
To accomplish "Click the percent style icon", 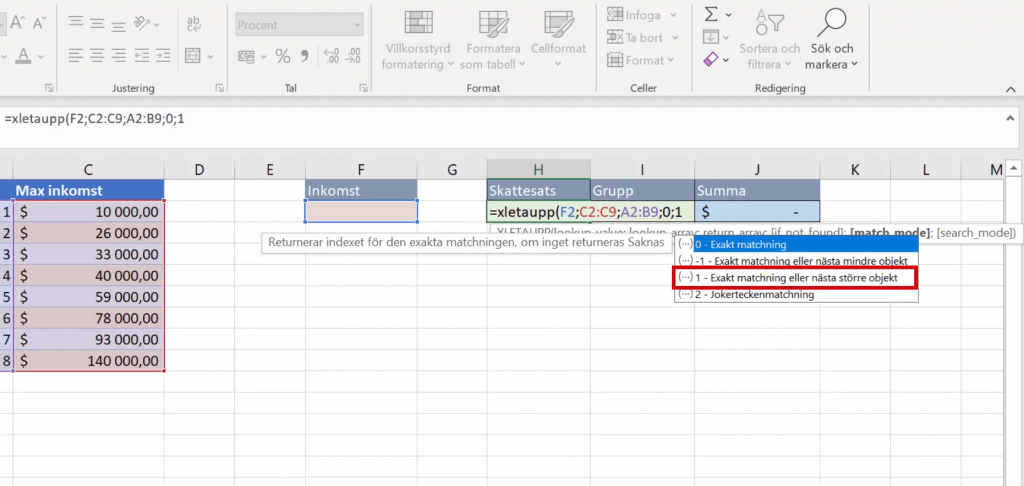I will click(282, 57).
